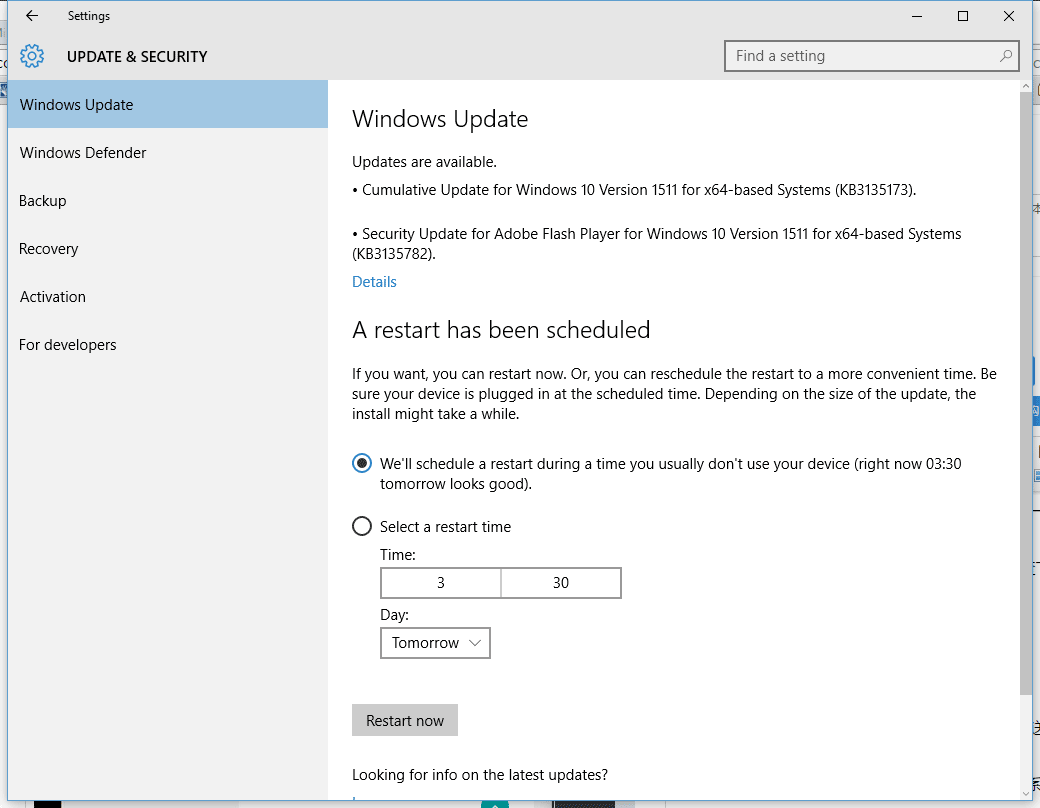Click into the 'Find a setting' field
The height and width of the screenshot is (808, 1040).
[x=860, y=56]
